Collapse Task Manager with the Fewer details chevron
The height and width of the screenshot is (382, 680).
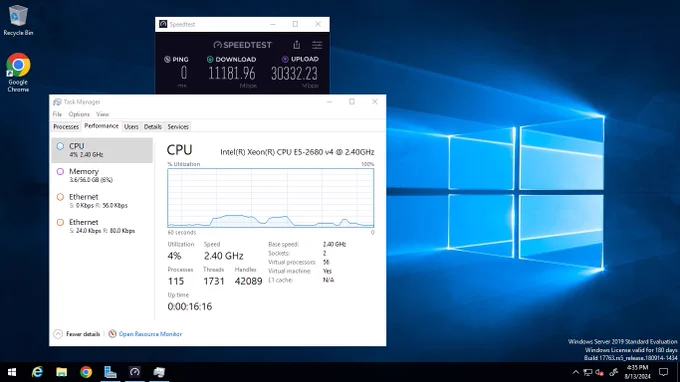[x=58, y=334]
